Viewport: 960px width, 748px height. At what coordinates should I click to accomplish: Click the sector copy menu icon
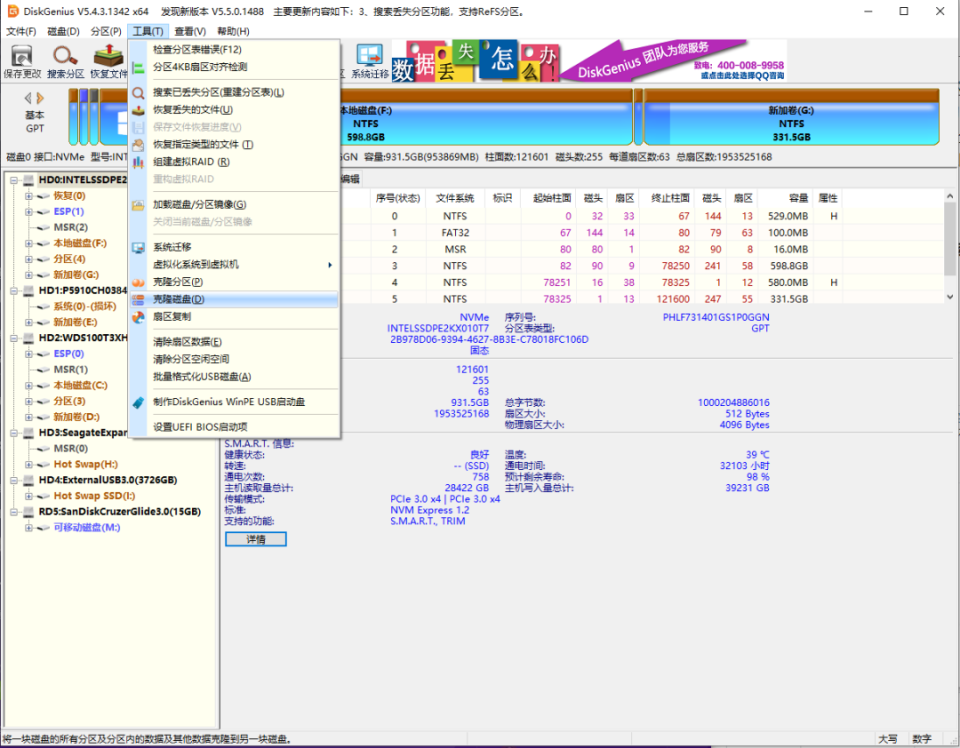pos(139,317)
